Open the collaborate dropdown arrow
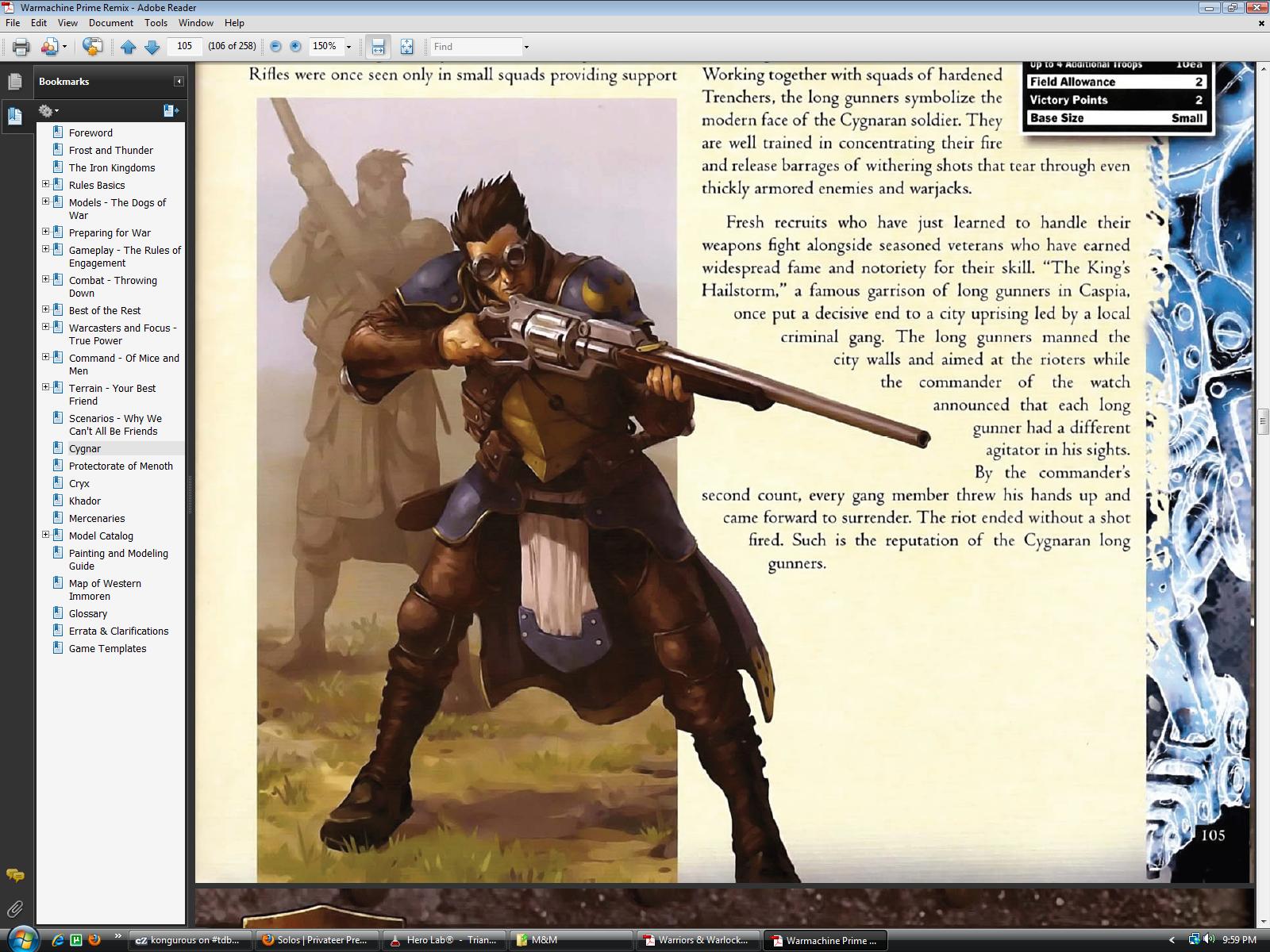Screen dimensions: 1270x952 pyautogui.click(x=64, y=47)
